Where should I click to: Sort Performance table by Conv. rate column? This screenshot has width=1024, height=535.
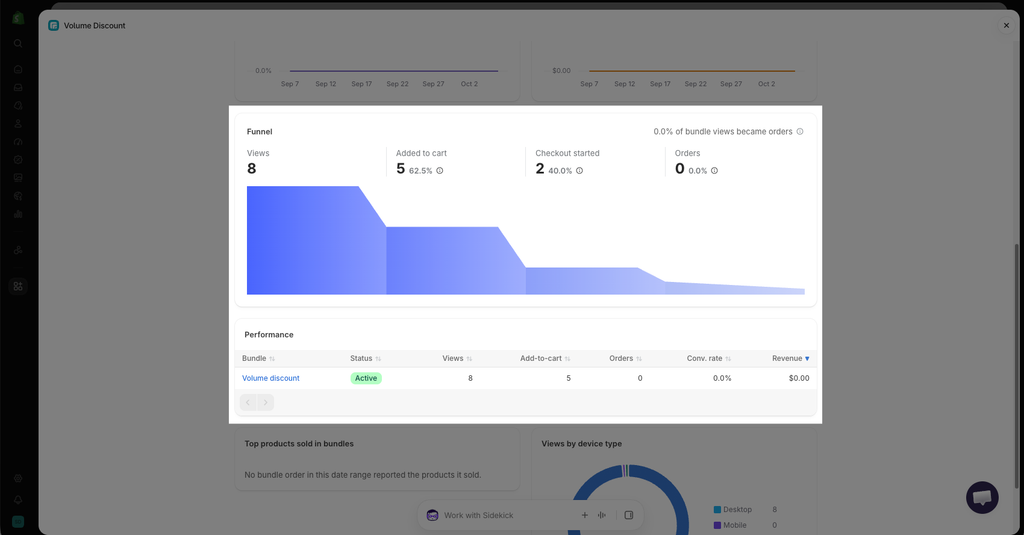[709, 358]
